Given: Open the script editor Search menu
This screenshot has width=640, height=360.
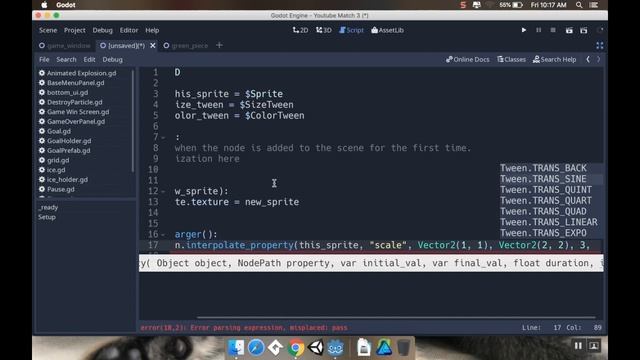Looking at the screenshot, I should click(66, 60).
